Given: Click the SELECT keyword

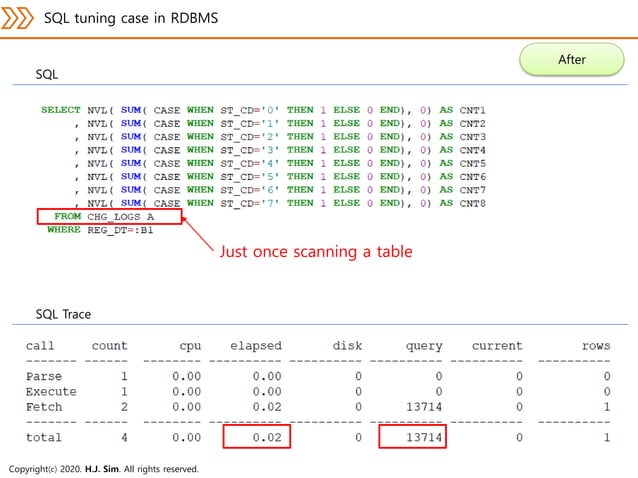Looking at the screenshot, I should 61,110.
